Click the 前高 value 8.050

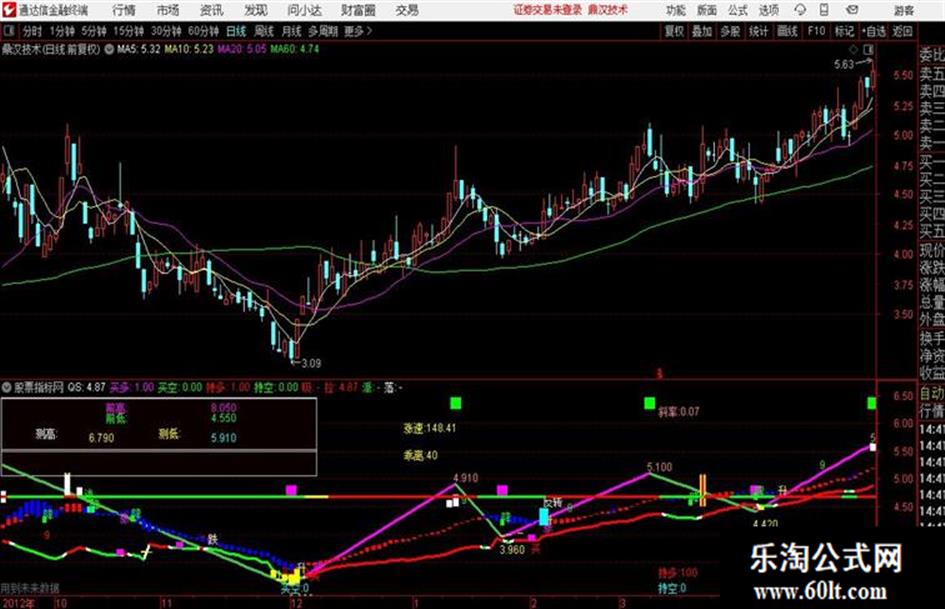coord(224,408)
